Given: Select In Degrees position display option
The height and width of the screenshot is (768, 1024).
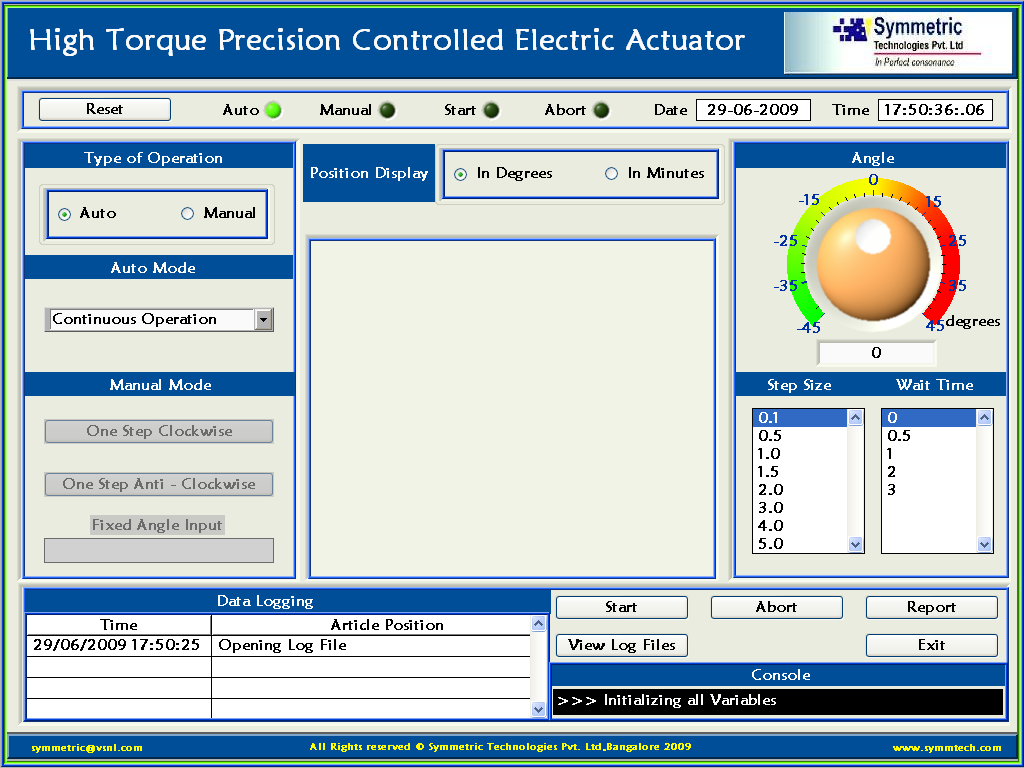Looking at the screenshot, I should 461,174.
